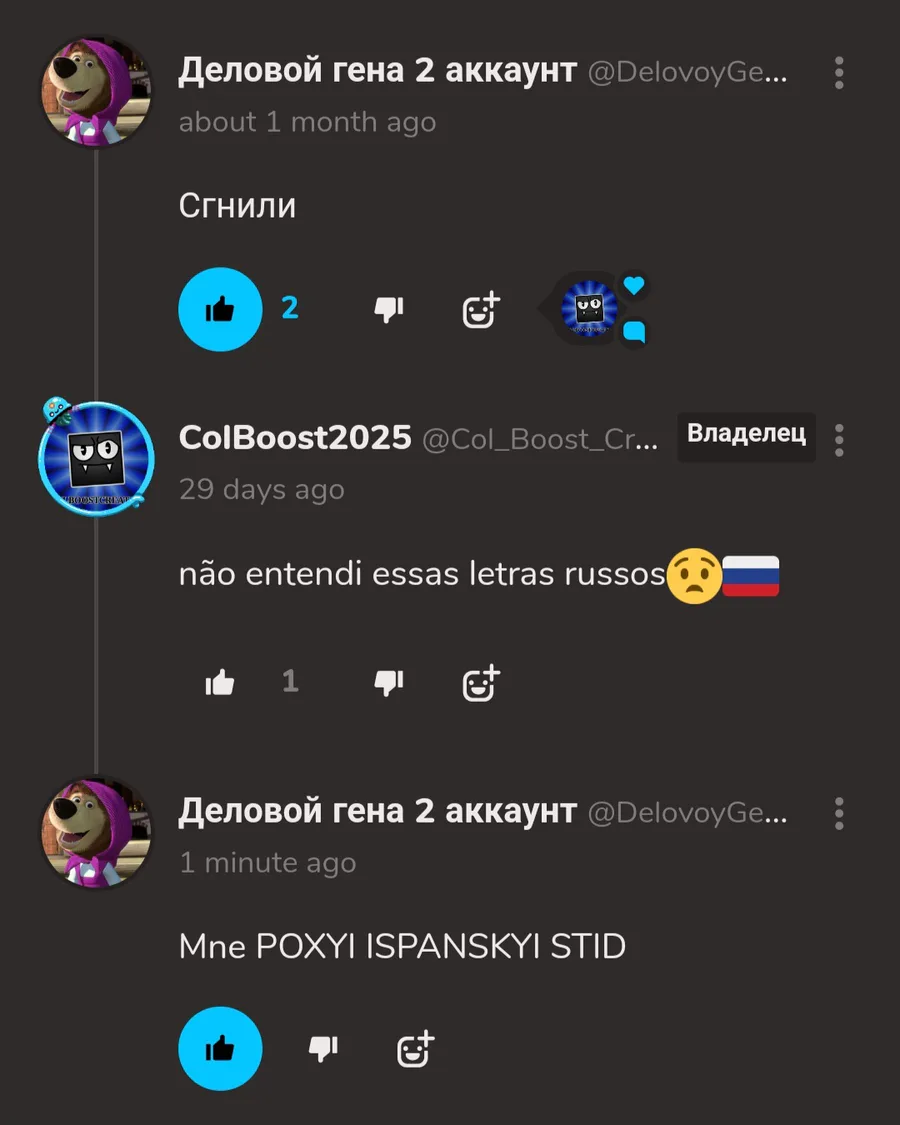Open the ColBoost2025 username link

click(295, 437)
